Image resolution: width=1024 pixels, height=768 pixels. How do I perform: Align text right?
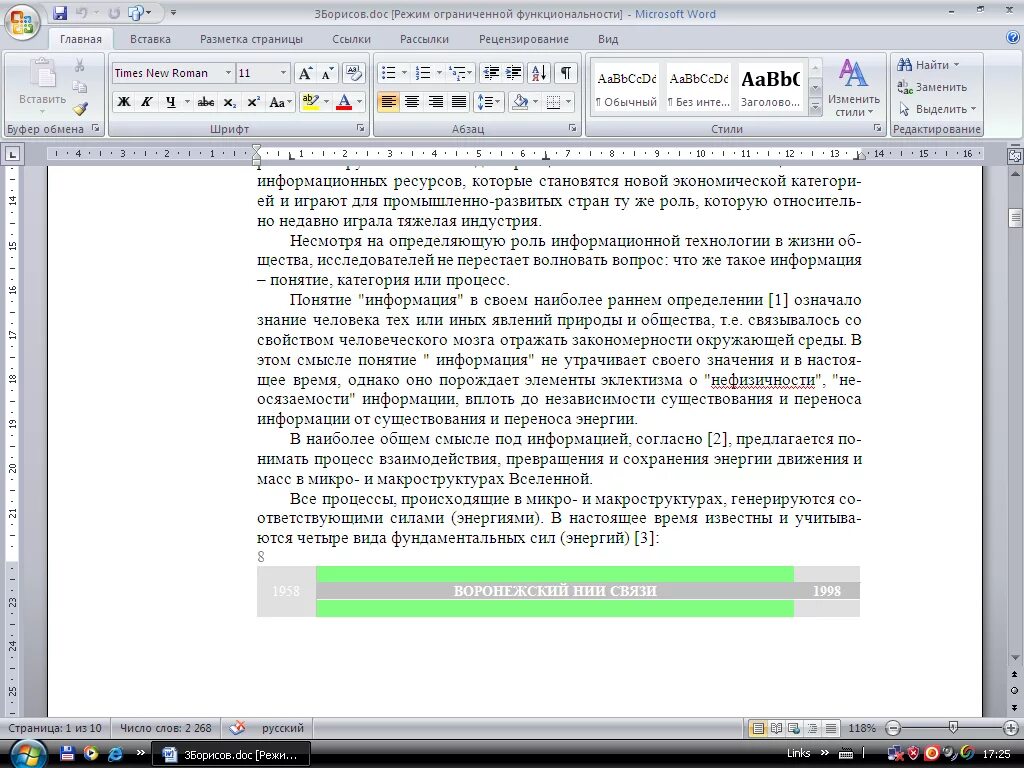tap(436, 102)
